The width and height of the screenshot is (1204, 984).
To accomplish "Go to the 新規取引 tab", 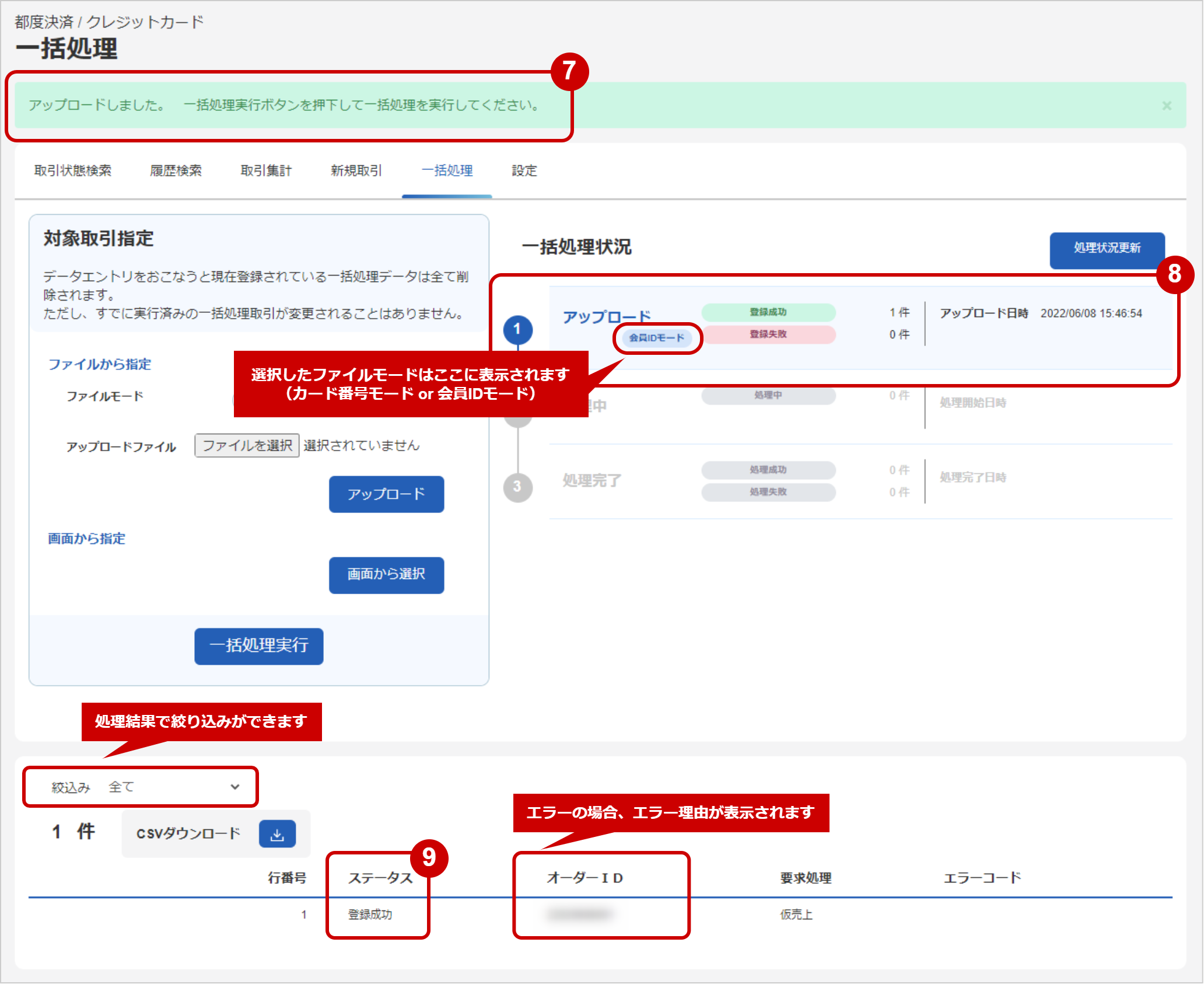I will point(356,170).
